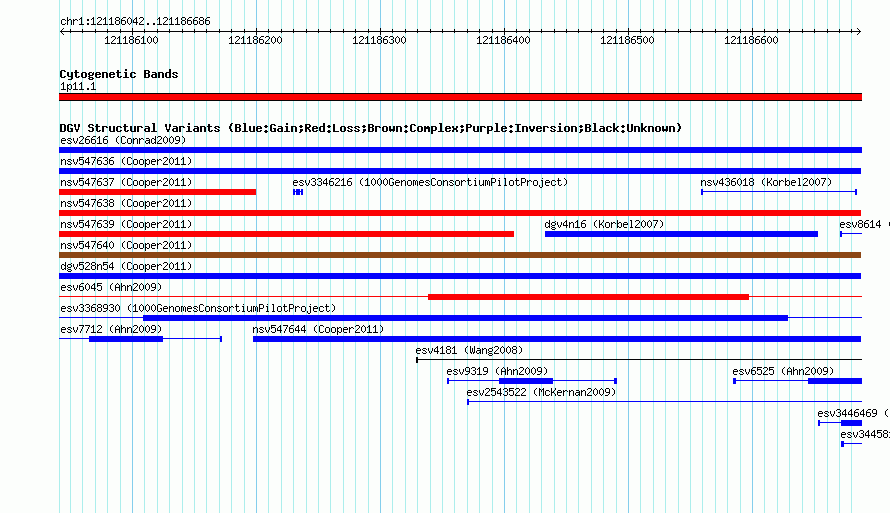Click the DGV Structural Variants track title
This screenshot has height=513, width=890.
pos(371,128)
